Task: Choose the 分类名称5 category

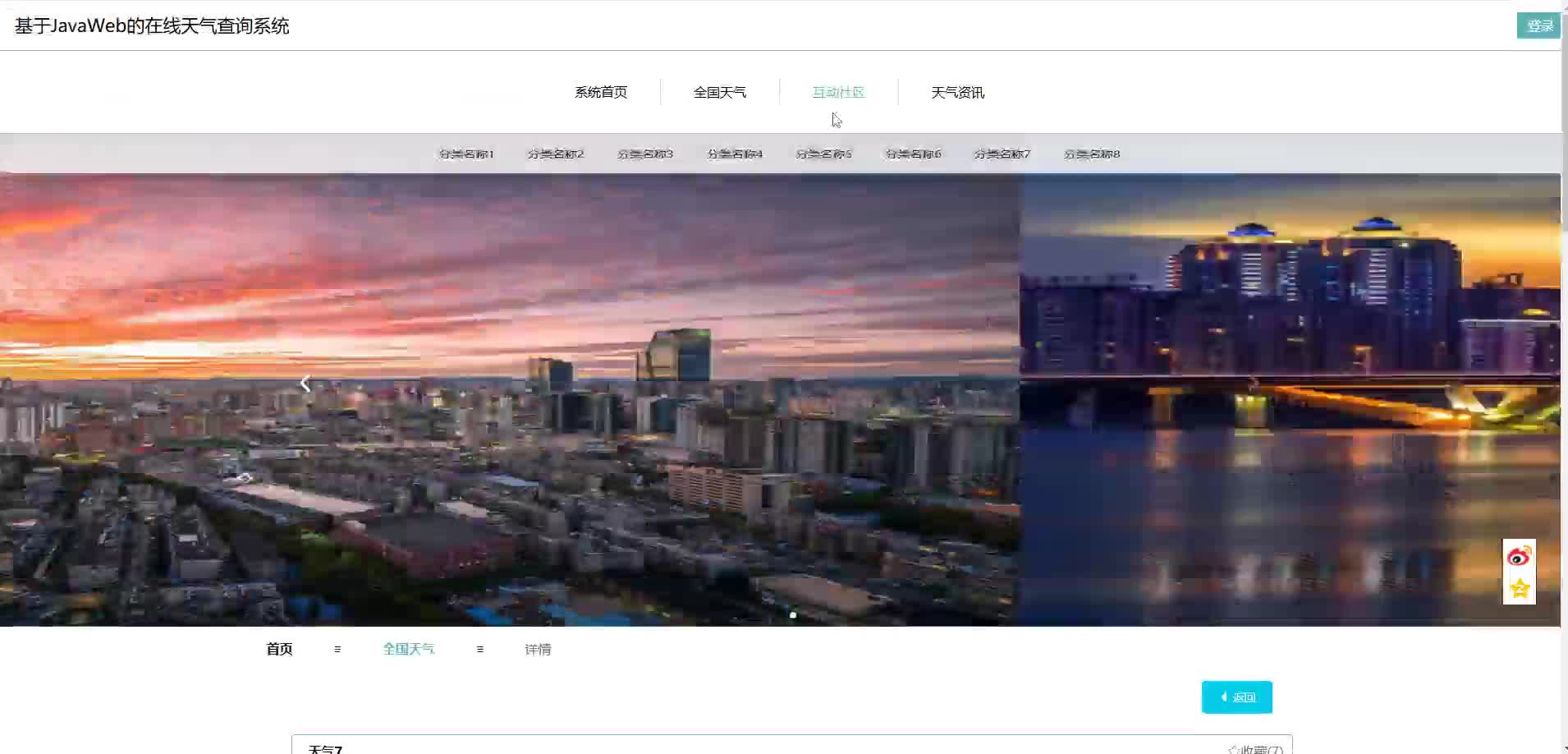Action: pos(824,154)
